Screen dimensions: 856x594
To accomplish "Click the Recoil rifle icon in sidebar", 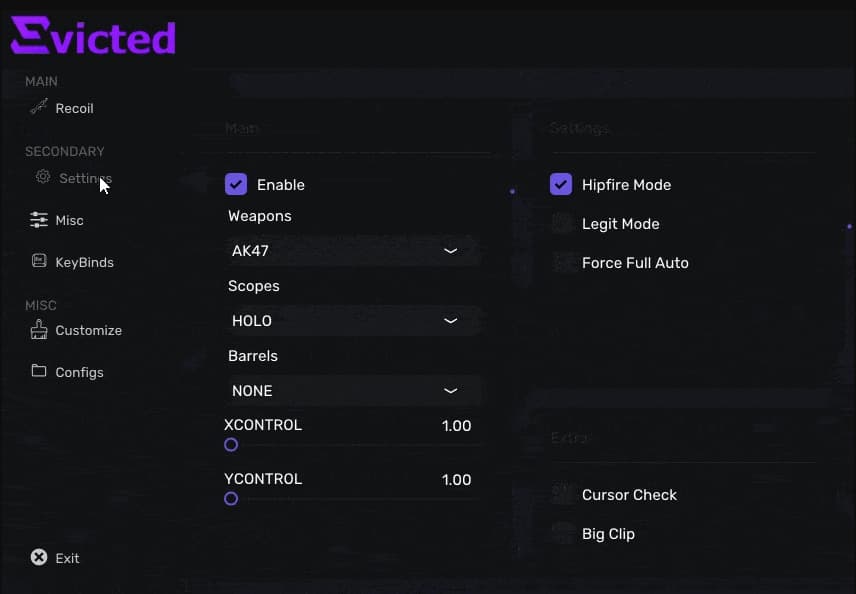I will click(x=39, y=107).
